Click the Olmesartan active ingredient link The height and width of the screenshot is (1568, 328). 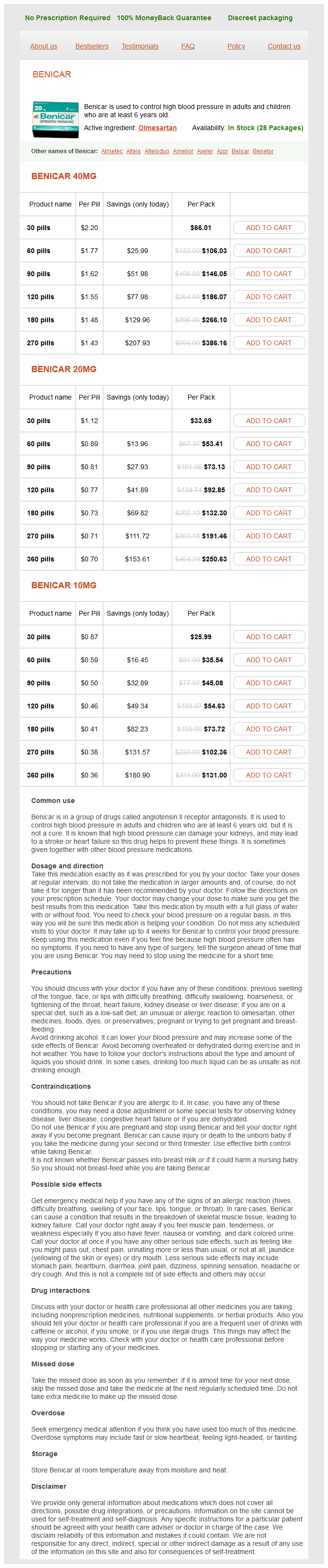pos(157,128)
